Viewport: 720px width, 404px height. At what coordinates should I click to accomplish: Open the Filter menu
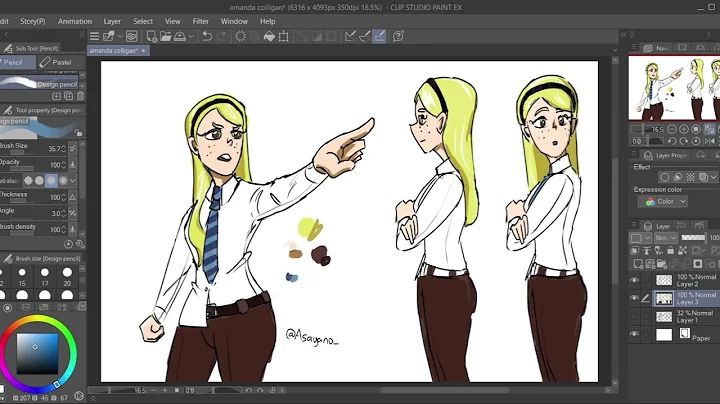(200, 21)
